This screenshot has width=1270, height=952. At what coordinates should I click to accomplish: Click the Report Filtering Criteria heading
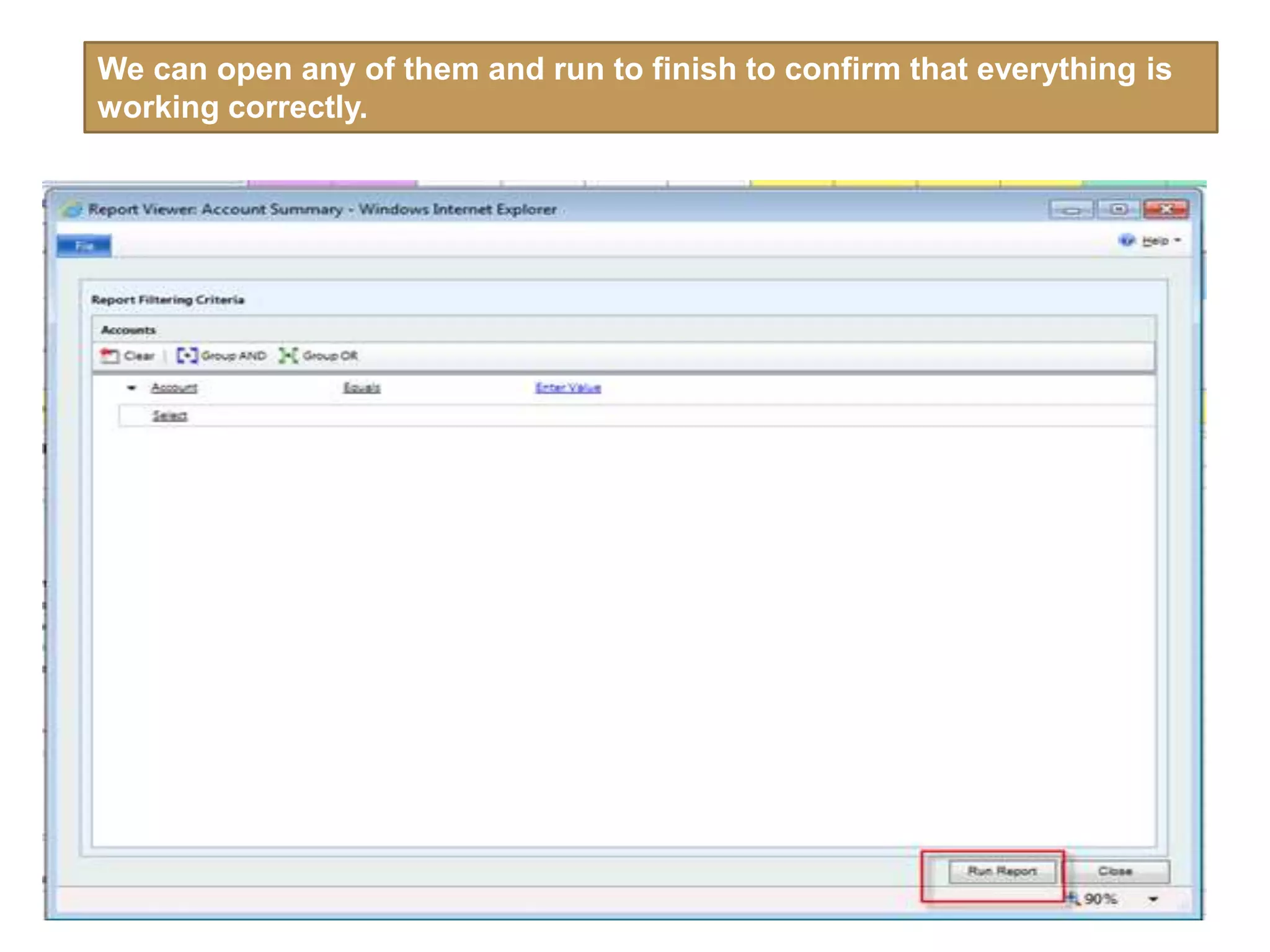click(168, 300)
